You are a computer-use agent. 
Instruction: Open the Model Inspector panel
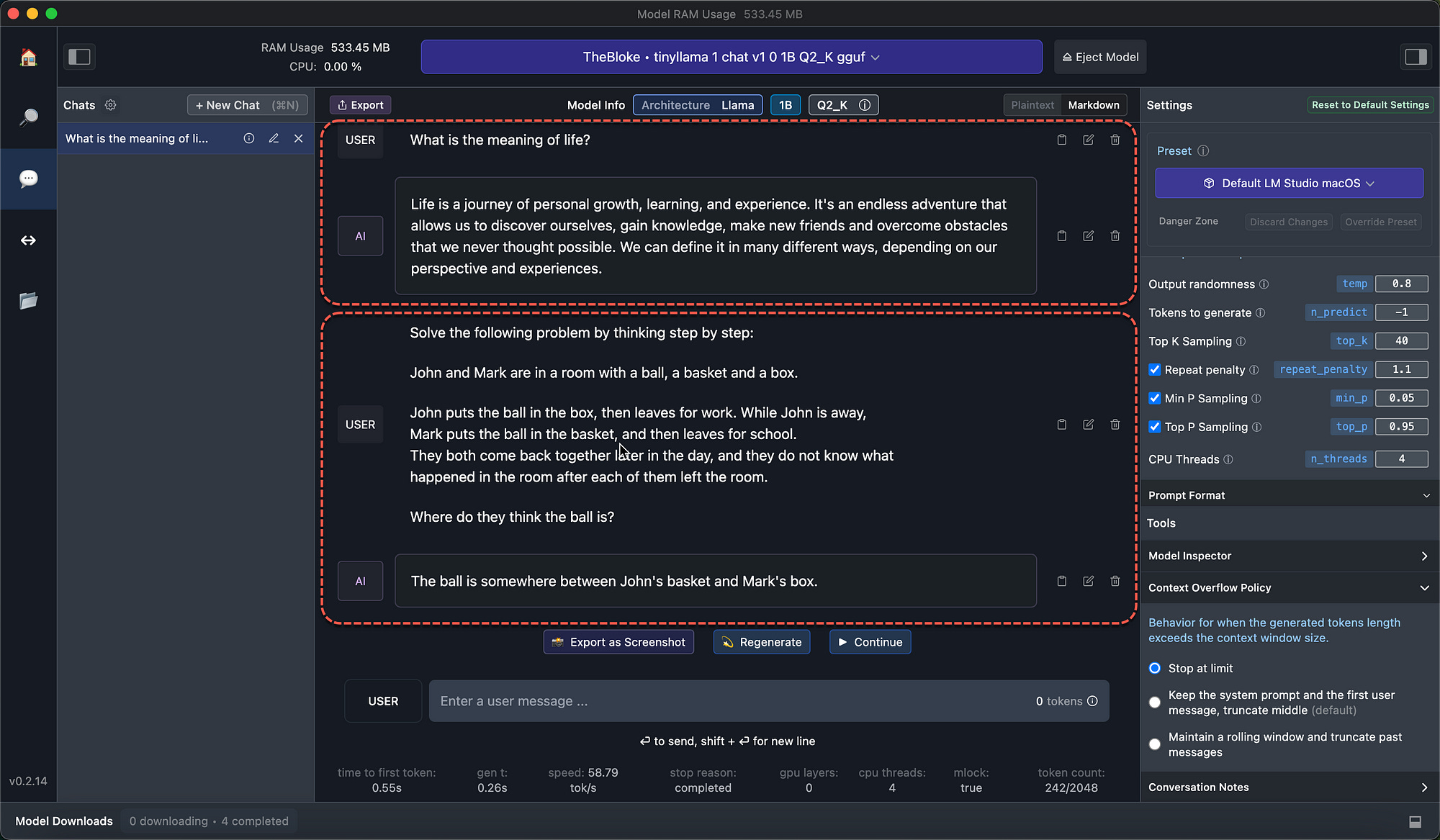click(x=1288, y=555)
